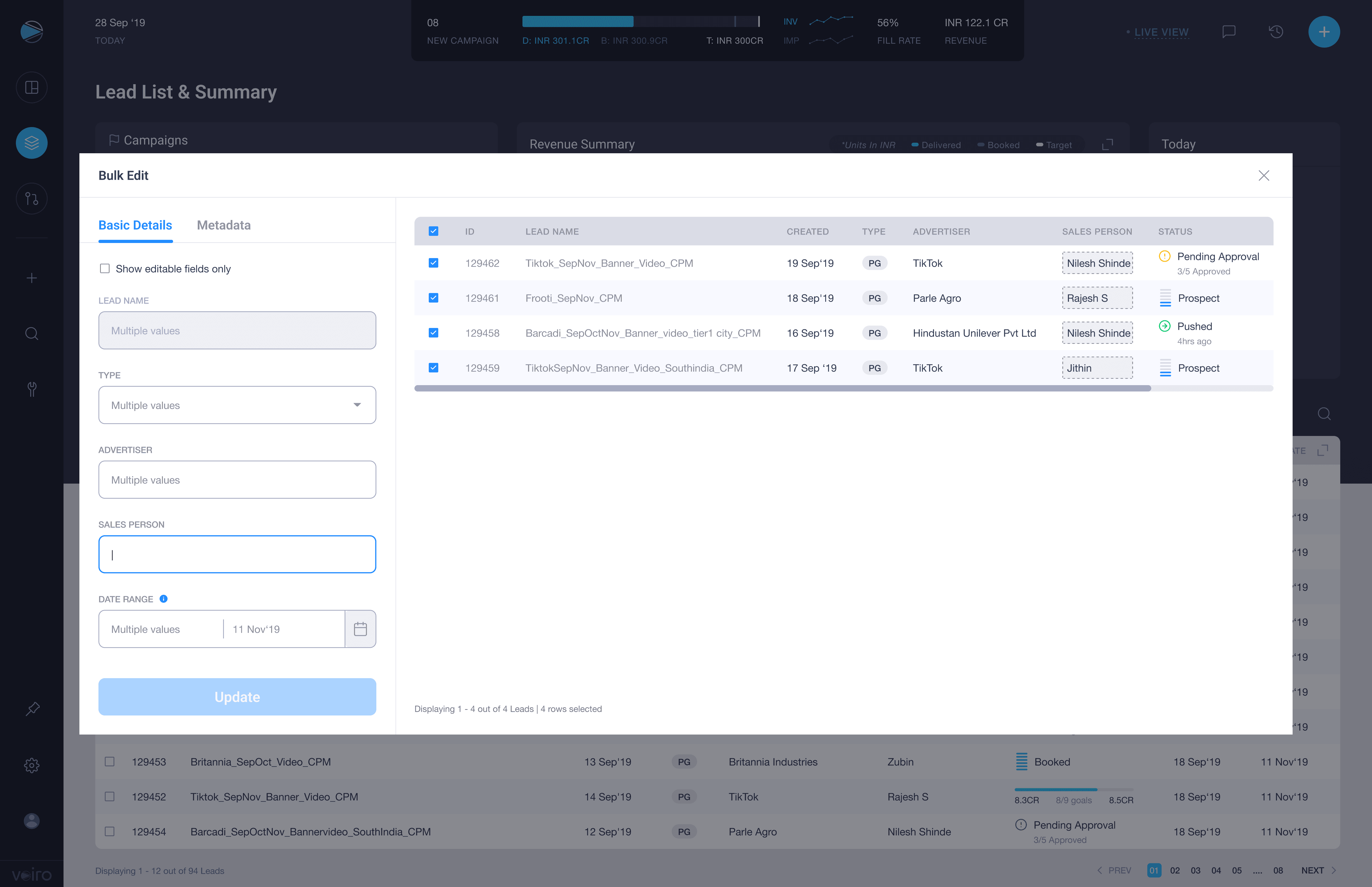The width and height of the screenshot is (1372, 887).
Task: Click the layers icon in sidebar
Action: pyautogui.click(x=32, y=143)
